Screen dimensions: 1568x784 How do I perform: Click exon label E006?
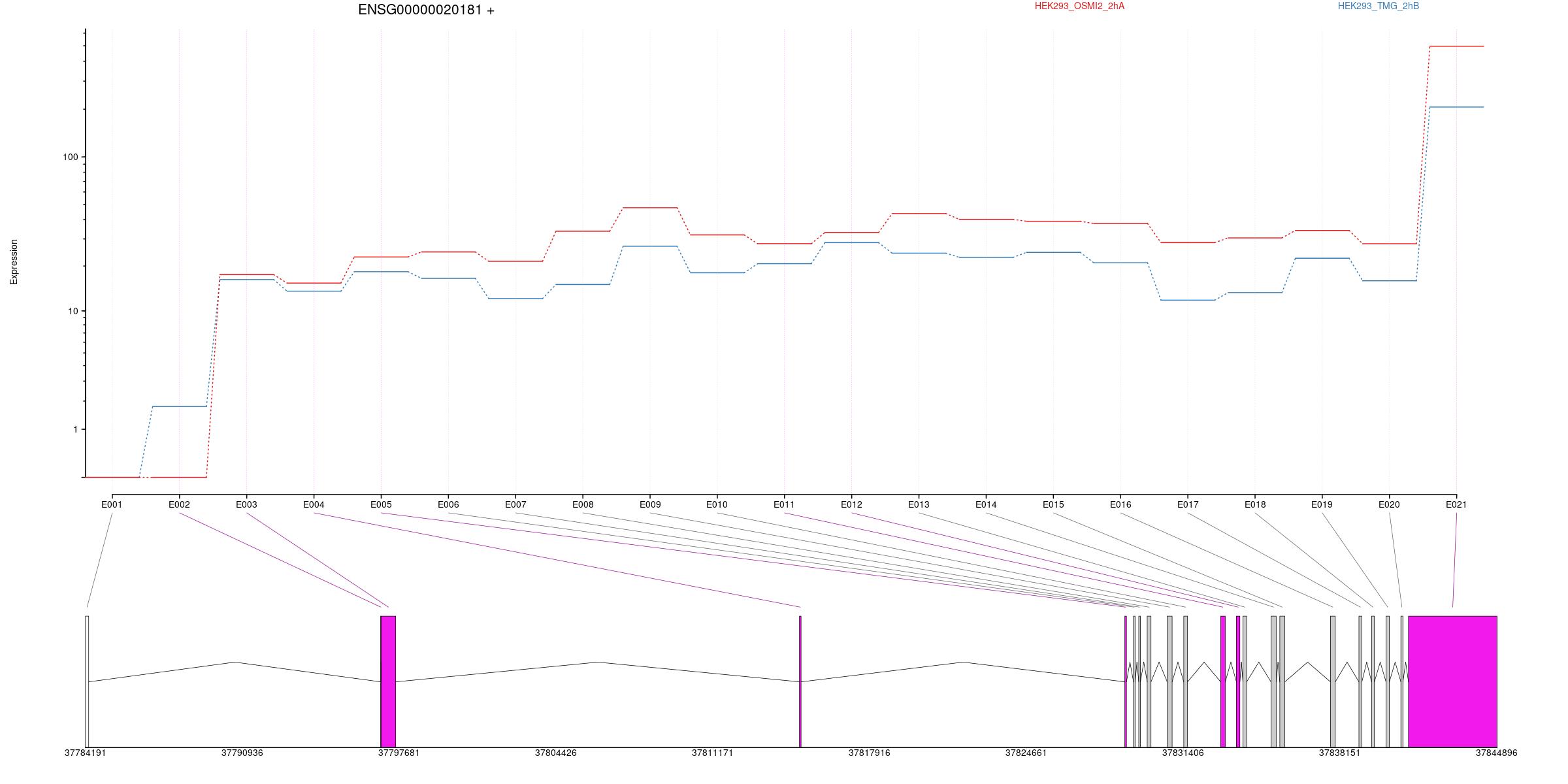pos(448,504)
